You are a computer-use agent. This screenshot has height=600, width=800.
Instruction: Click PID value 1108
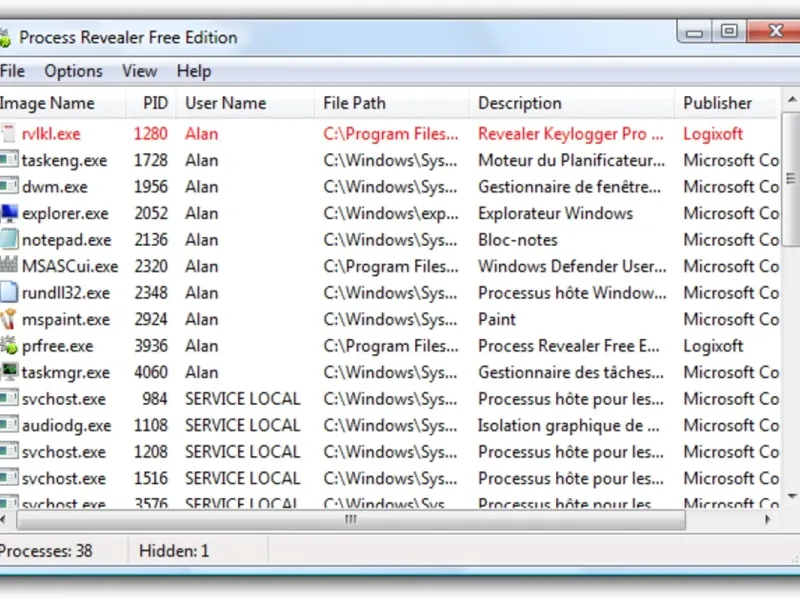click(x=151, y=426)
